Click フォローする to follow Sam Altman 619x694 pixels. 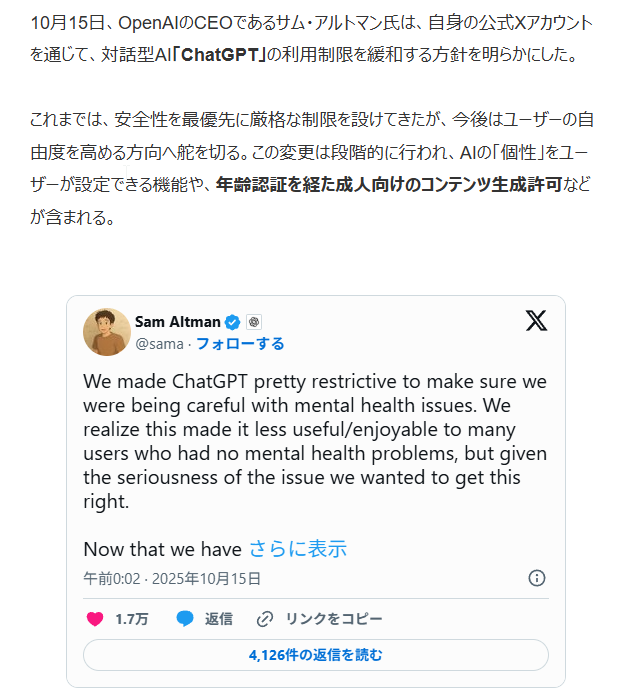(240, 344)
